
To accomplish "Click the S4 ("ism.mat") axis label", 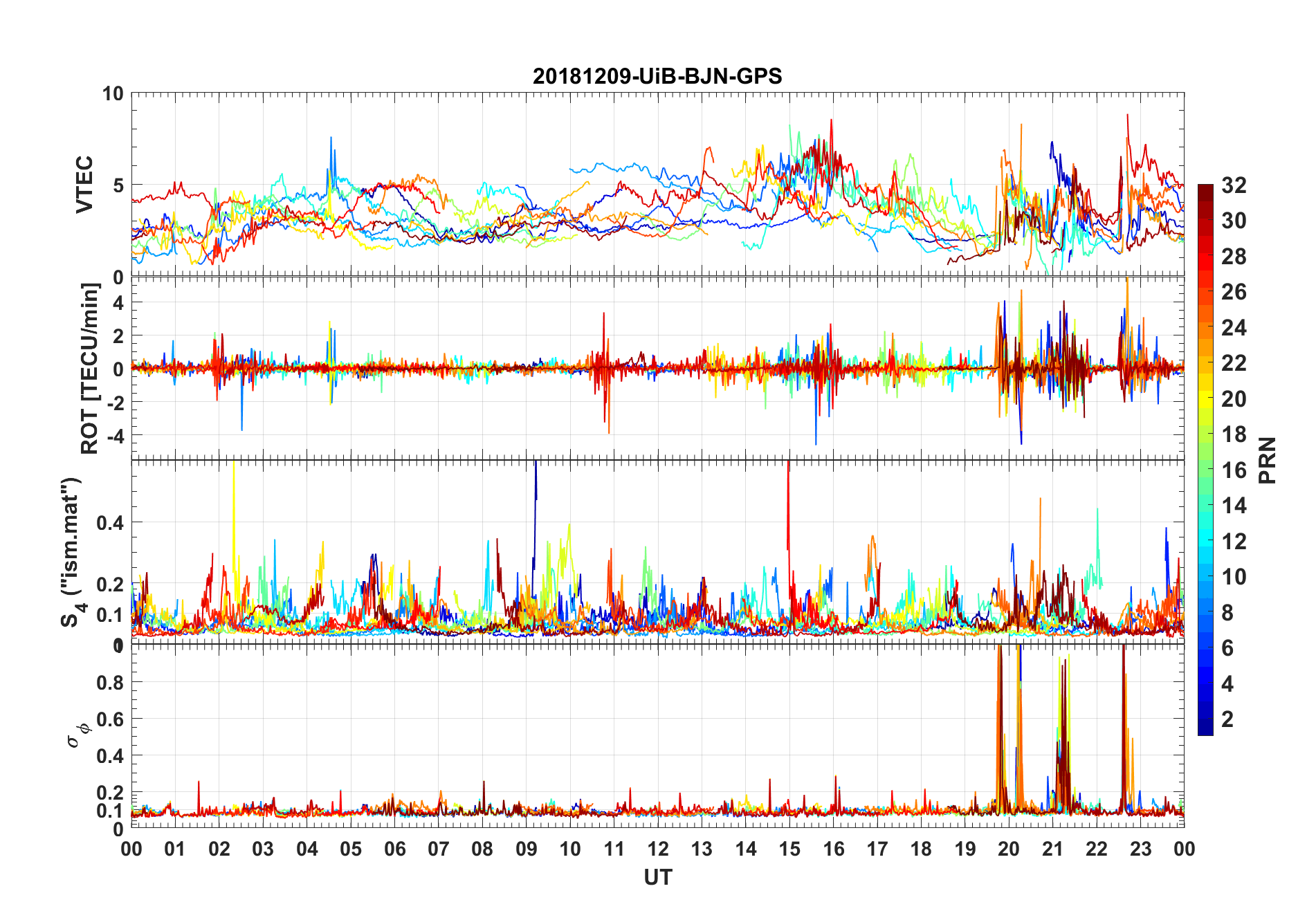I will (71, 552).
